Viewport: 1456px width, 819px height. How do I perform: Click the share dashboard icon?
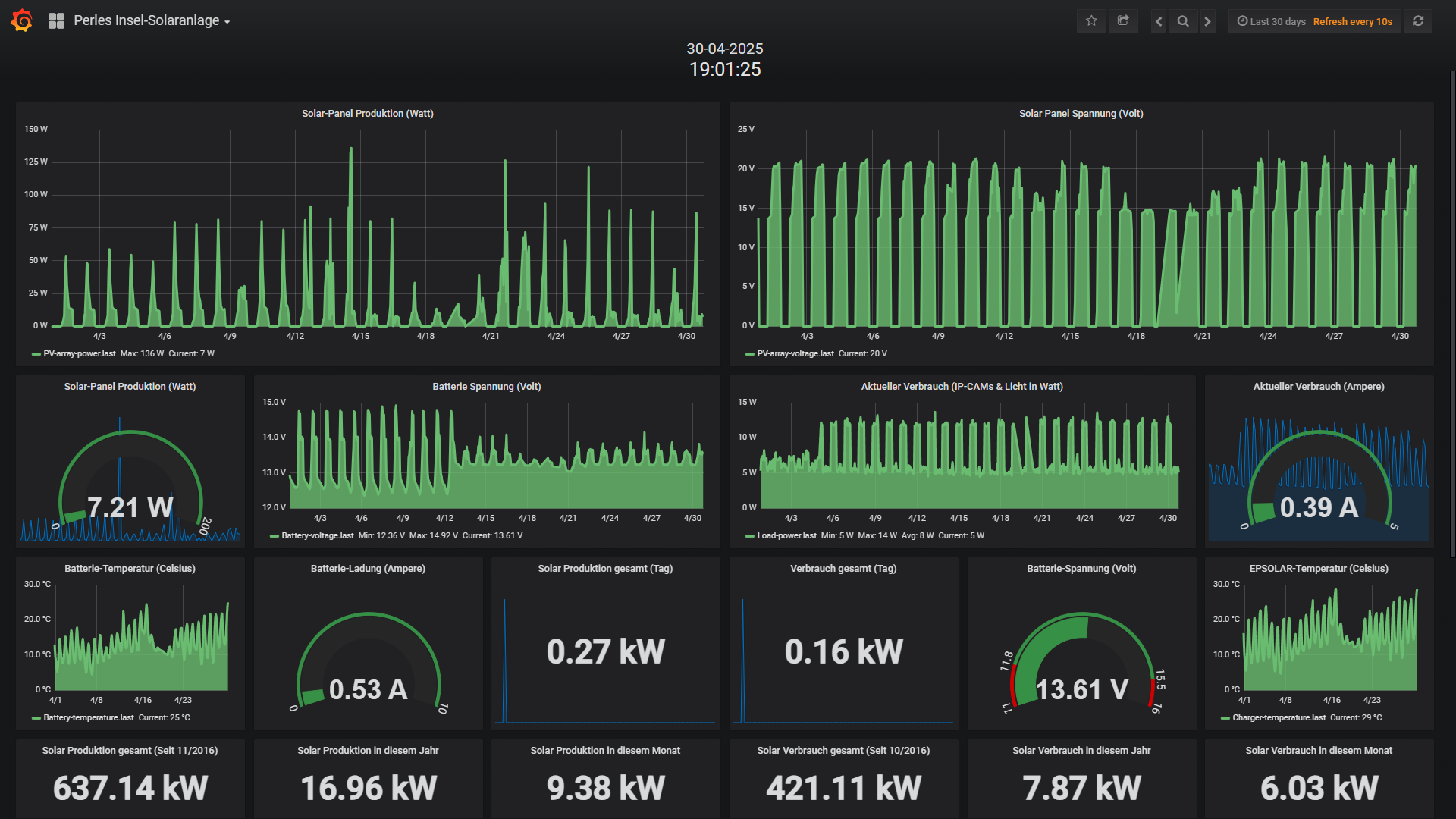click(1123, 21)
